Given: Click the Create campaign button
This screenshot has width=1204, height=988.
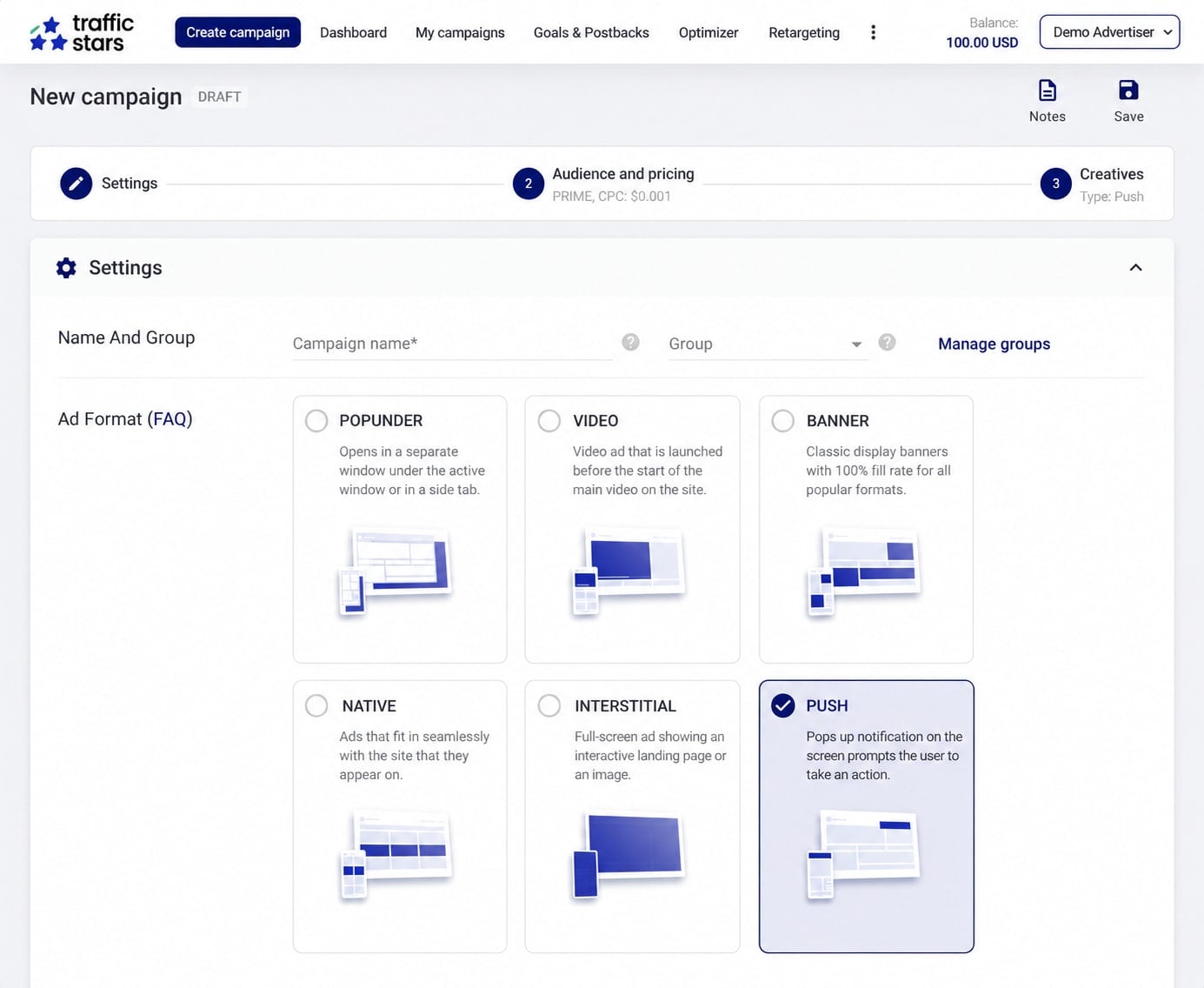Looking at the screenshot, I should (x=238, y=32).
